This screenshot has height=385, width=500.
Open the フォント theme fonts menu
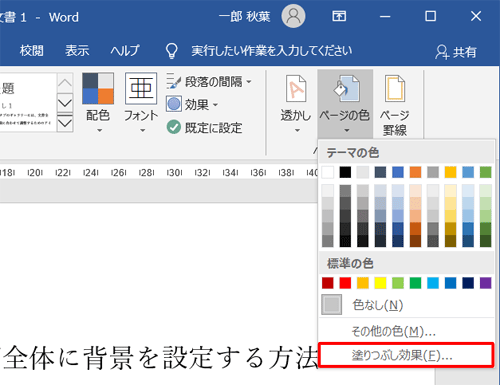[x=141, y=103]
